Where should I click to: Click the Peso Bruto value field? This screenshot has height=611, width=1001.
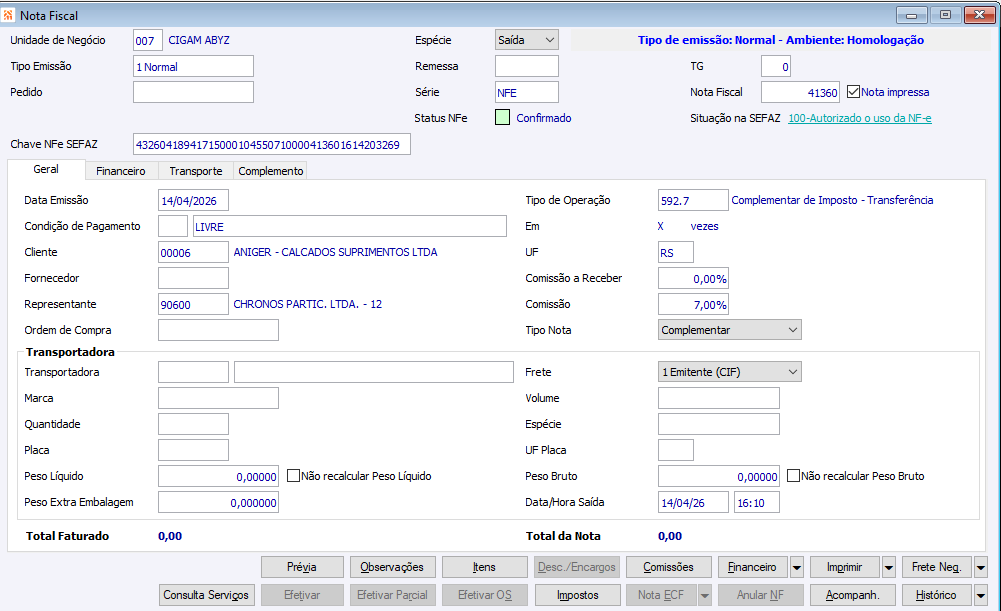(x=719, y=476)
